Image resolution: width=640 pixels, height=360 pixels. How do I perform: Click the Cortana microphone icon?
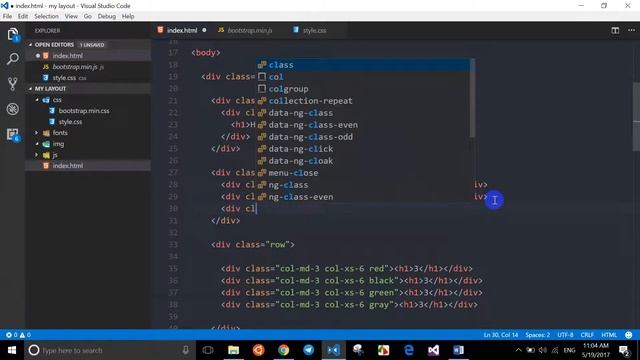coord(186,350)
